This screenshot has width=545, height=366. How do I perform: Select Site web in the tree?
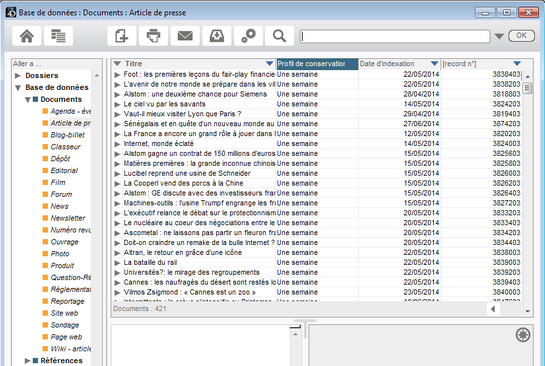65,313
